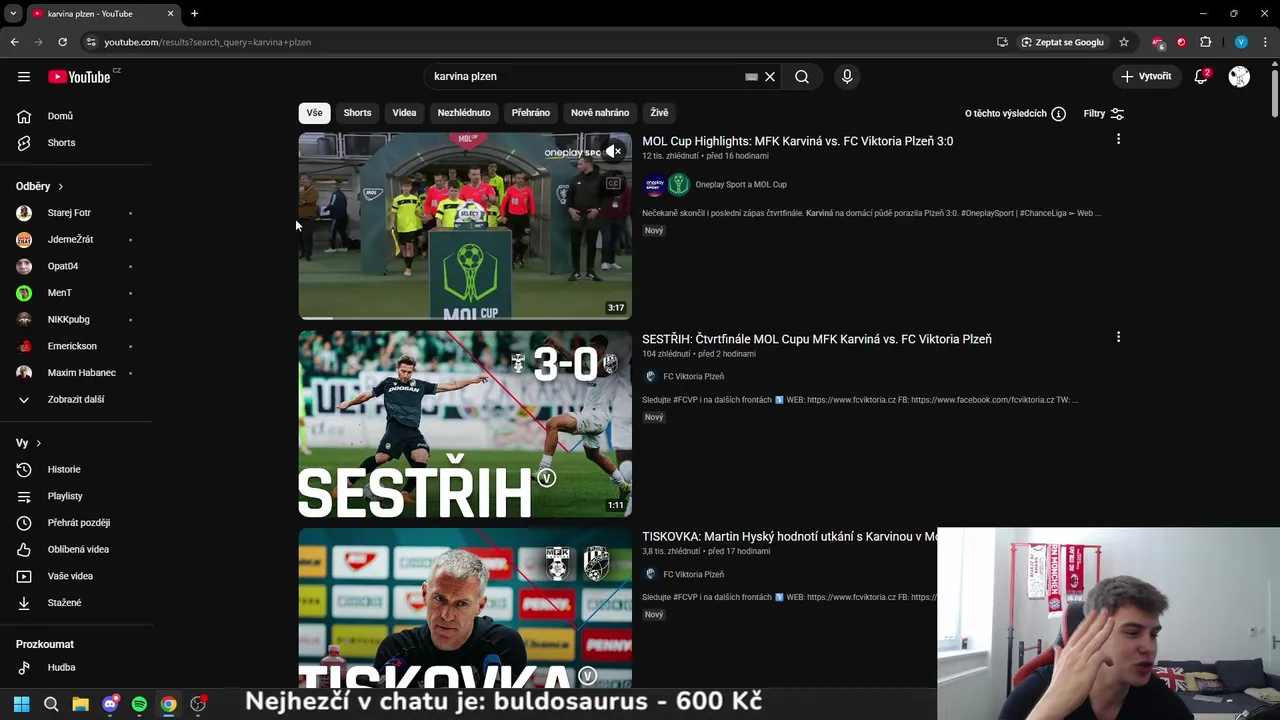Open the account avatar menu
The image size is (1280, 720).
[1239, 76]
